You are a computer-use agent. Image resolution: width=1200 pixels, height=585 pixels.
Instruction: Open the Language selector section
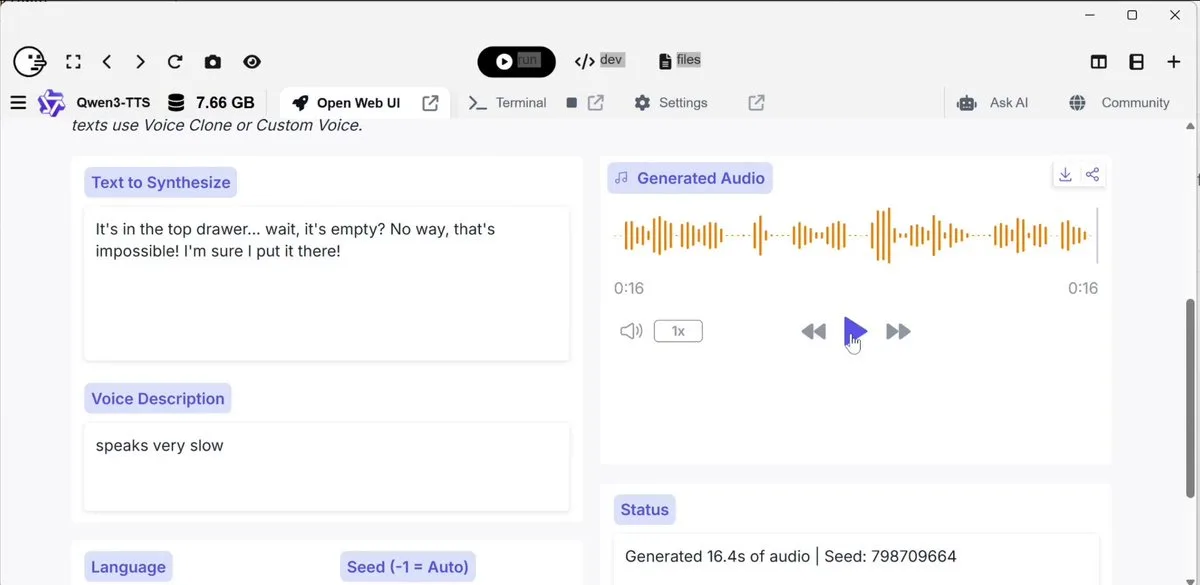point(128,567)
